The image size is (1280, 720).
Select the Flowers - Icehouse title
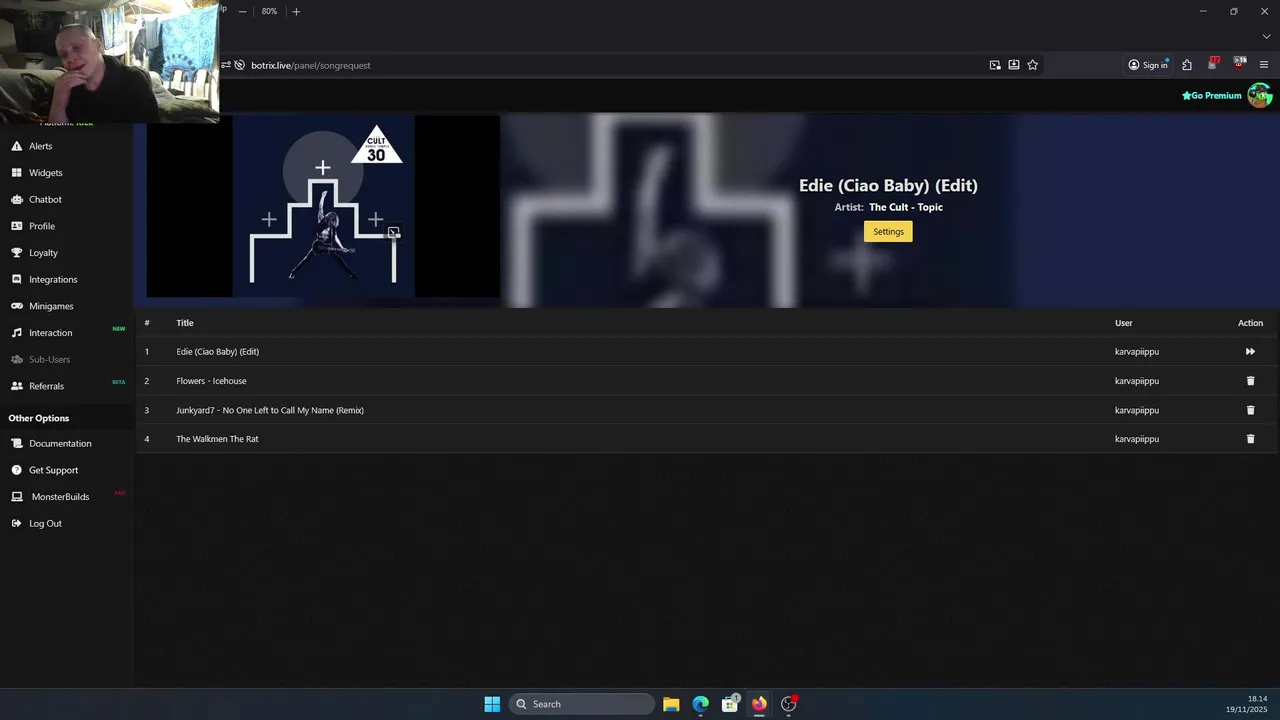click(x=211, y=381)
